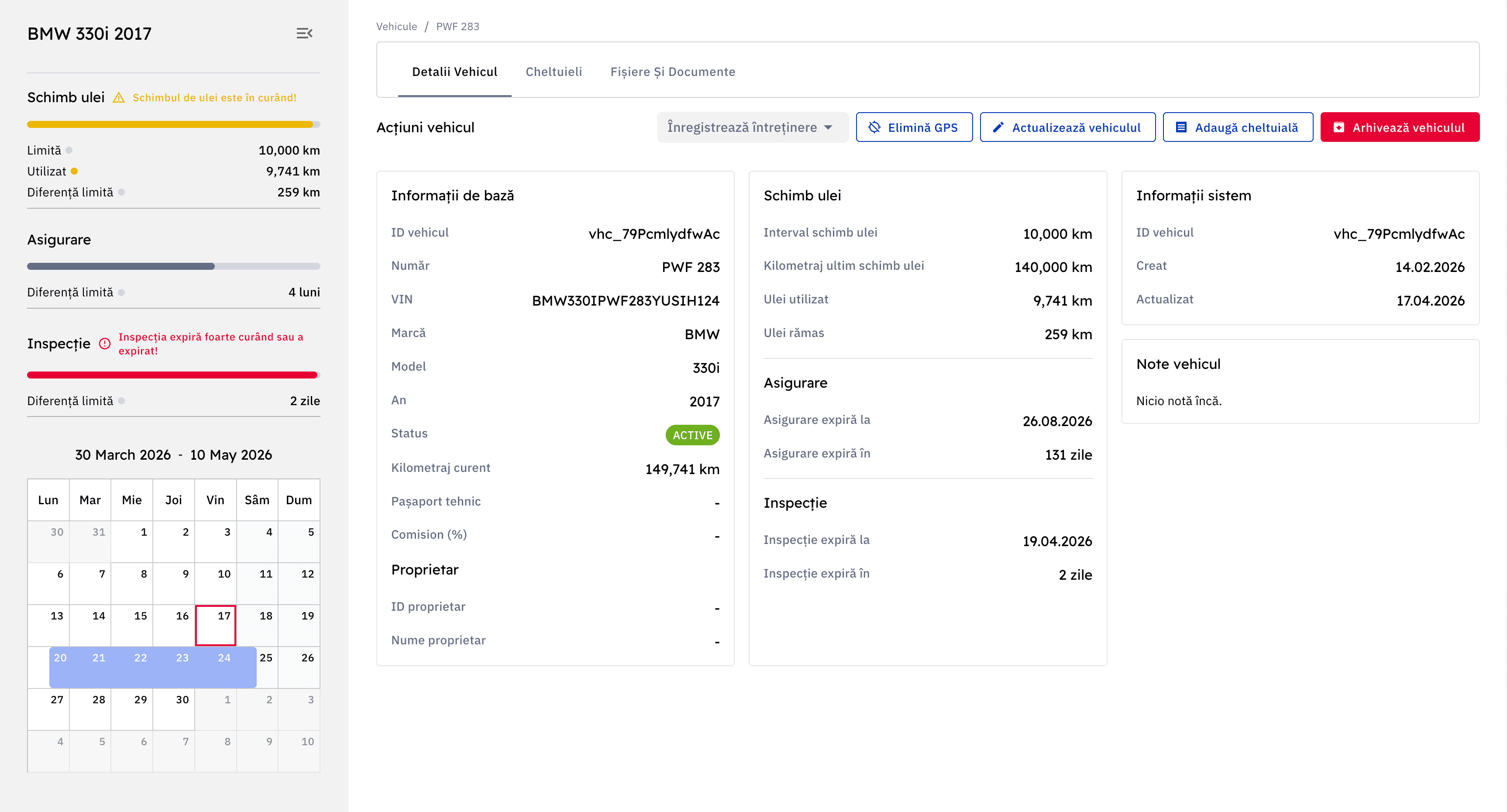Image resolution: width=1507 pixels, height=812 pixels.
Task: Switch to the Cheltuieli tab
Action: pyautogui.click(x=554, y=72)
